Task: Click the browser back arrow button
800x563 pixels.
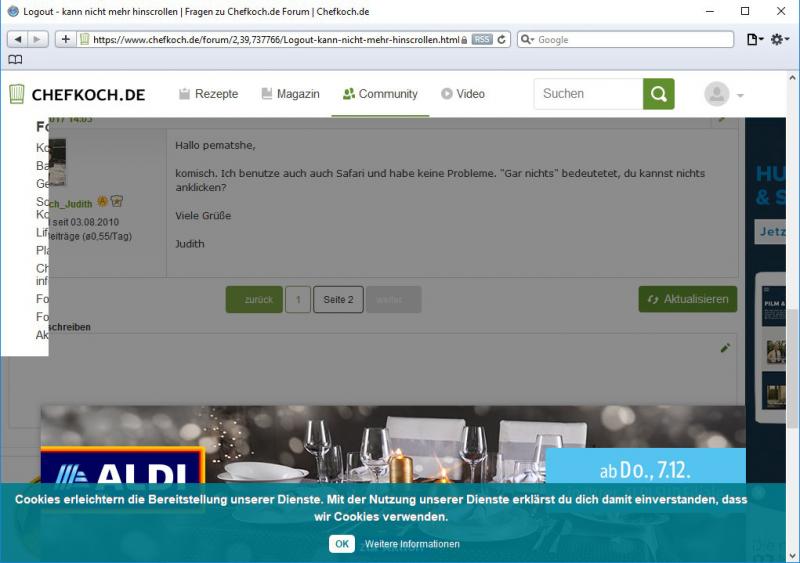Action: coord(17,39)
